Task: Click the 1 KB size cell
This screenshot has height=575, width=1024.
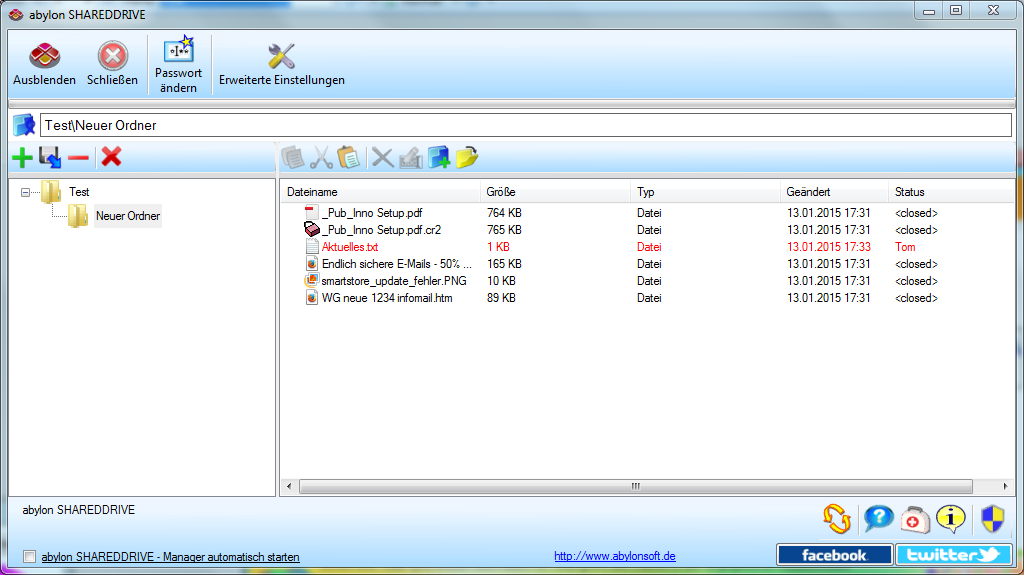Action: pos(498,246)
